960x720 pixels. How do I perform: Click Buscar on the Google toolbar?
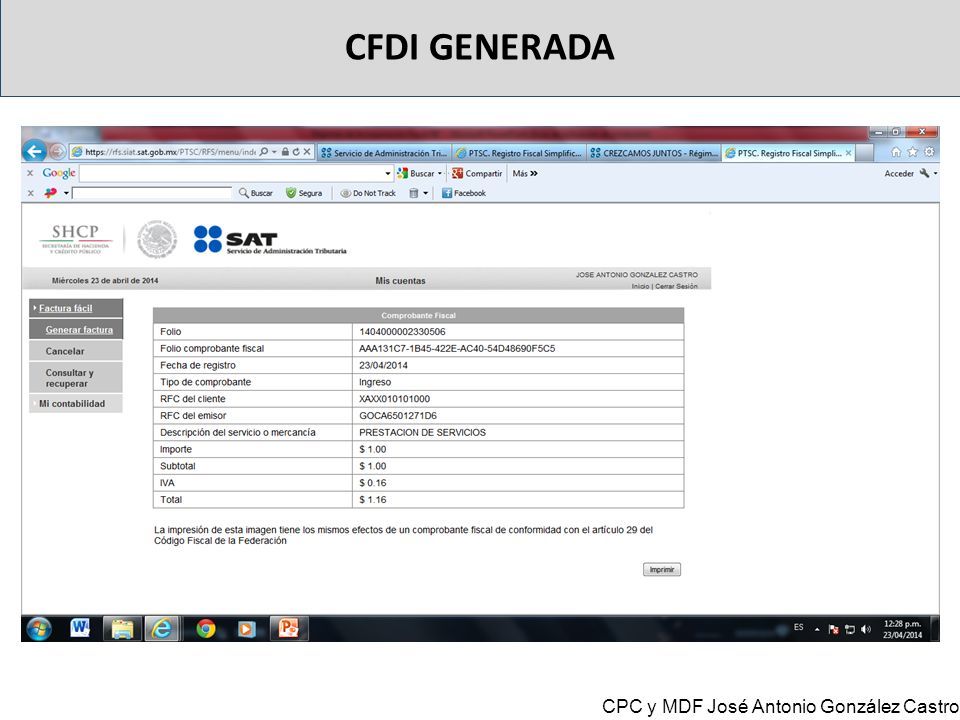tap(416, 173)
